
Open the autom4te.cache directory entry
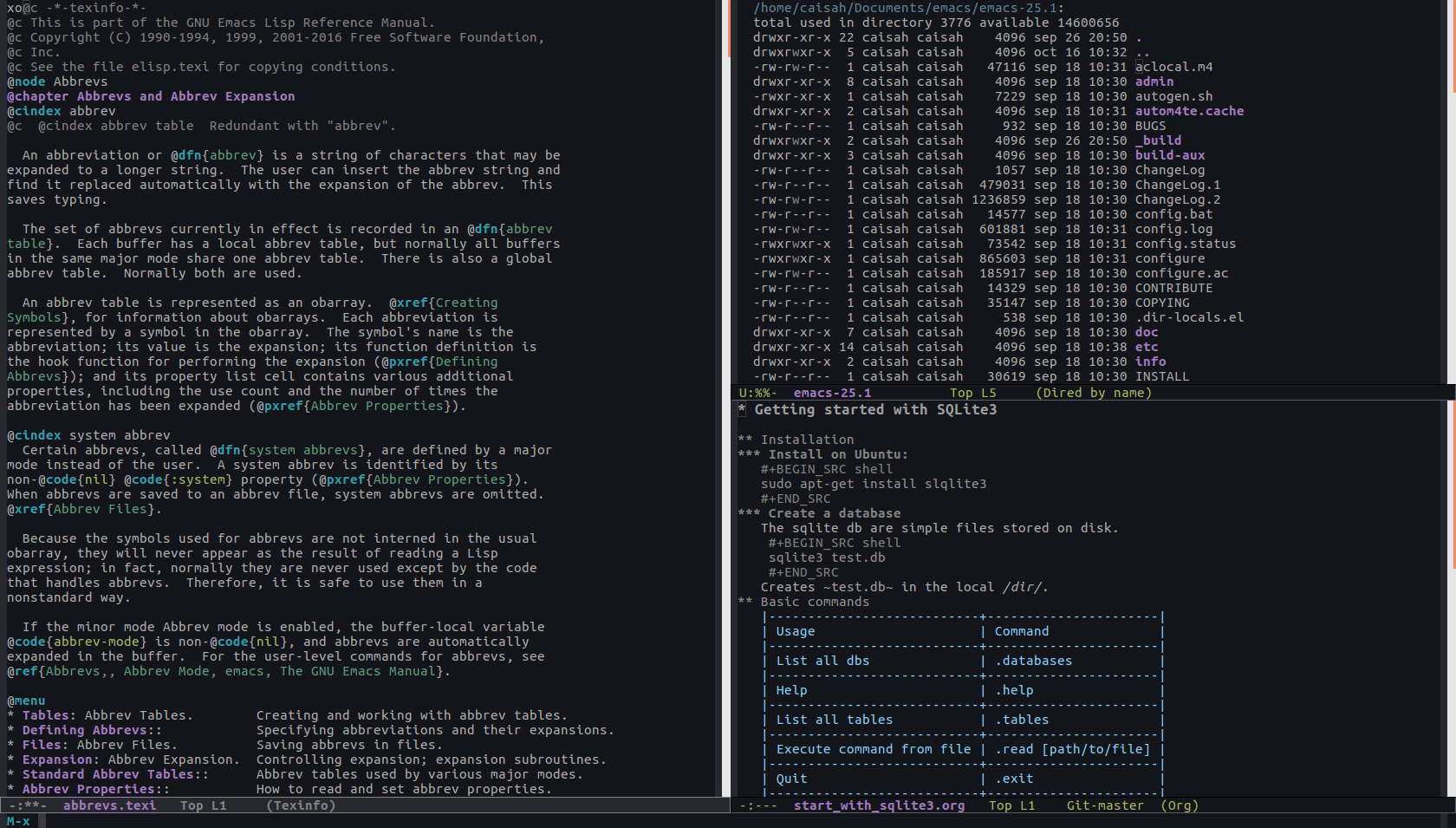(x=1189, y=111)
